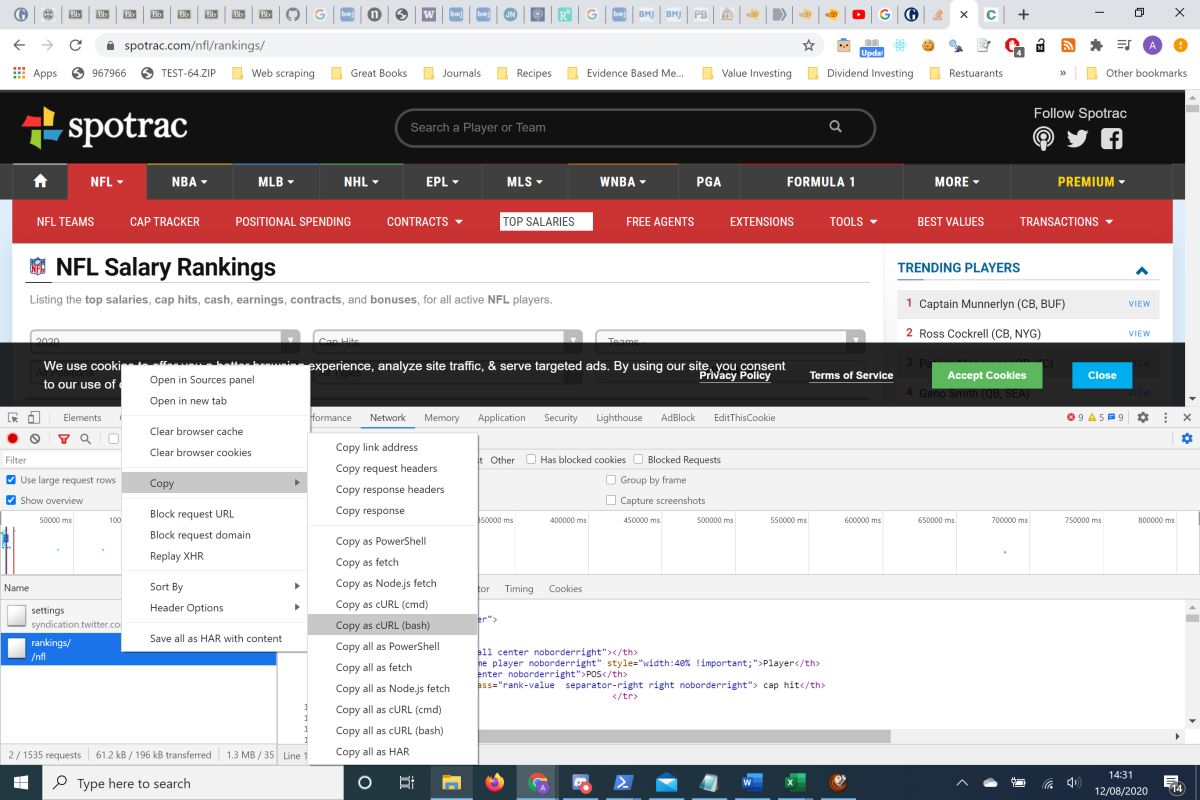1200x800 pixels.
Task: Open the MORE dropdown menu
Action: (x=957, y=181)
